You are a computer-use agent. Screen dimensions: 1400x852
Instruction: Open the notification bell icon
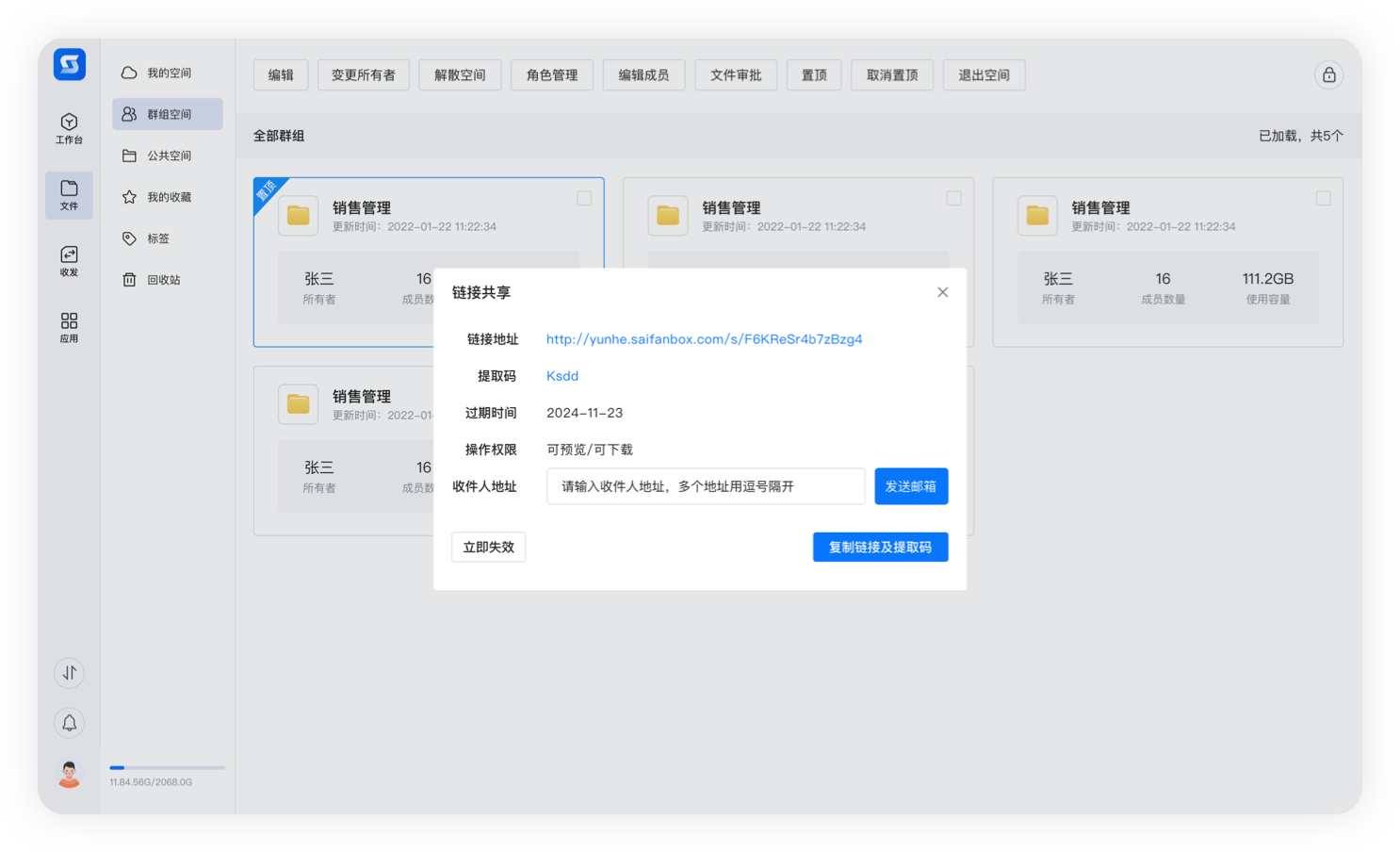(70, 723)
